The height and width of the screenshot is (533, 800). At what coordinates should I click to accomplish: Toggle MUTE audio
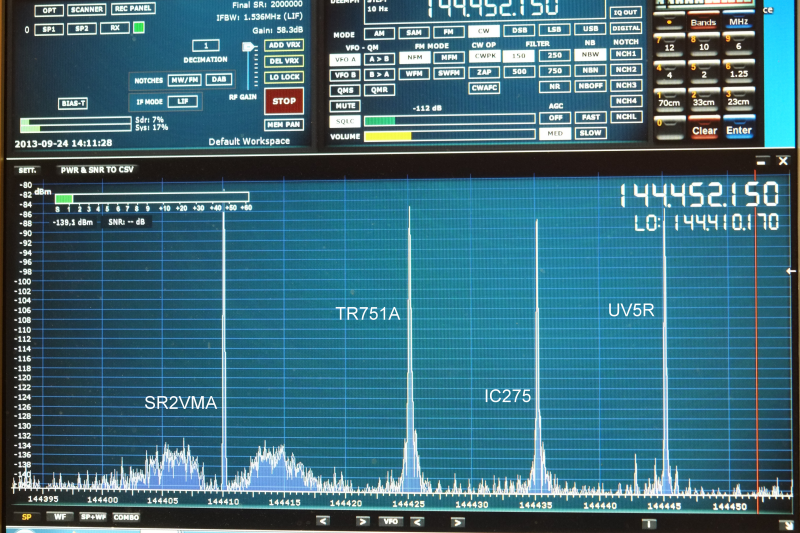[345, 106]
